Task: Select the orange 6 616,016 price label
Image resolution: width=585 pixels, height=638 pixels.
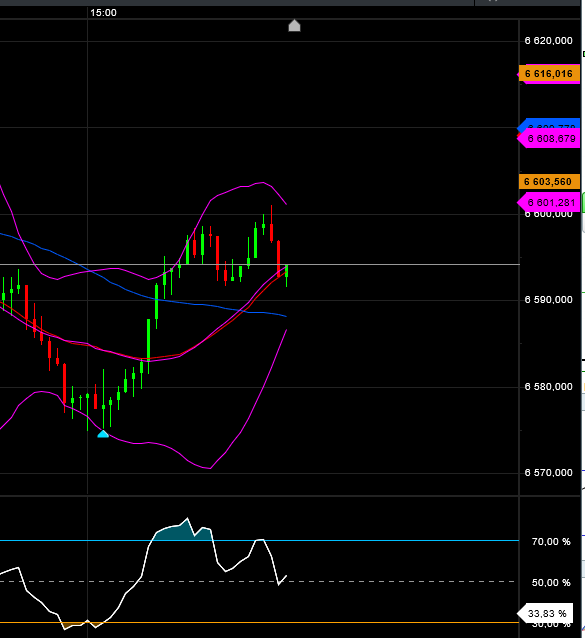Action: coord(549,74)
